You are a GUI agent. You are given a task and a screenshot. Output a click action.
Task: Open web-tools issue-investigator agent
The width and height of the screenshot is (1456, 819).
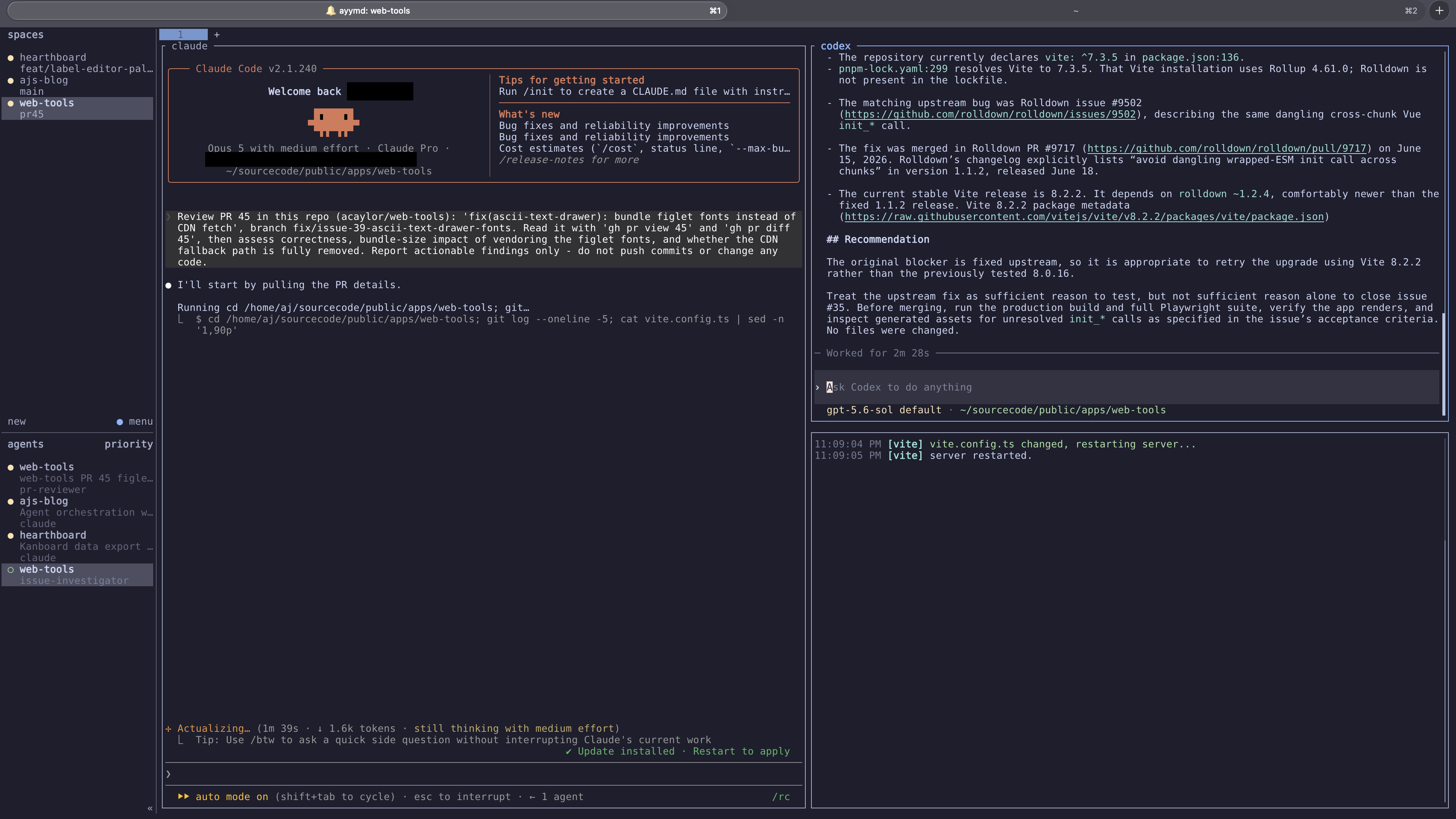tap(77, 575)
